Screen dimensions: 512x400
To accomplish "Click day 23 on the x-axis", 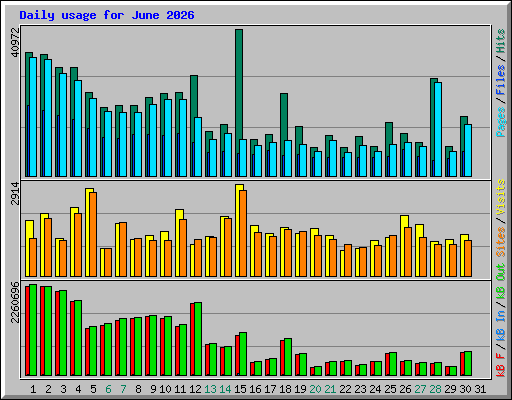I will coord(360,389).
